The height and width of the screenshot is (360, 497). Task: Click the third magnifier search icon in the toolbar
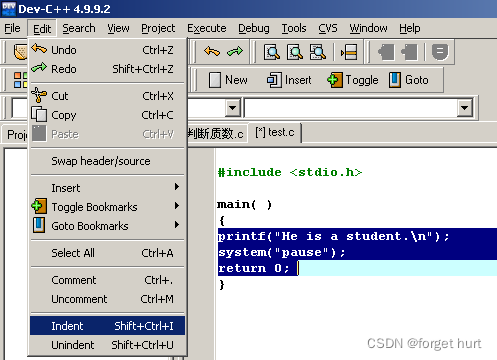317,52
